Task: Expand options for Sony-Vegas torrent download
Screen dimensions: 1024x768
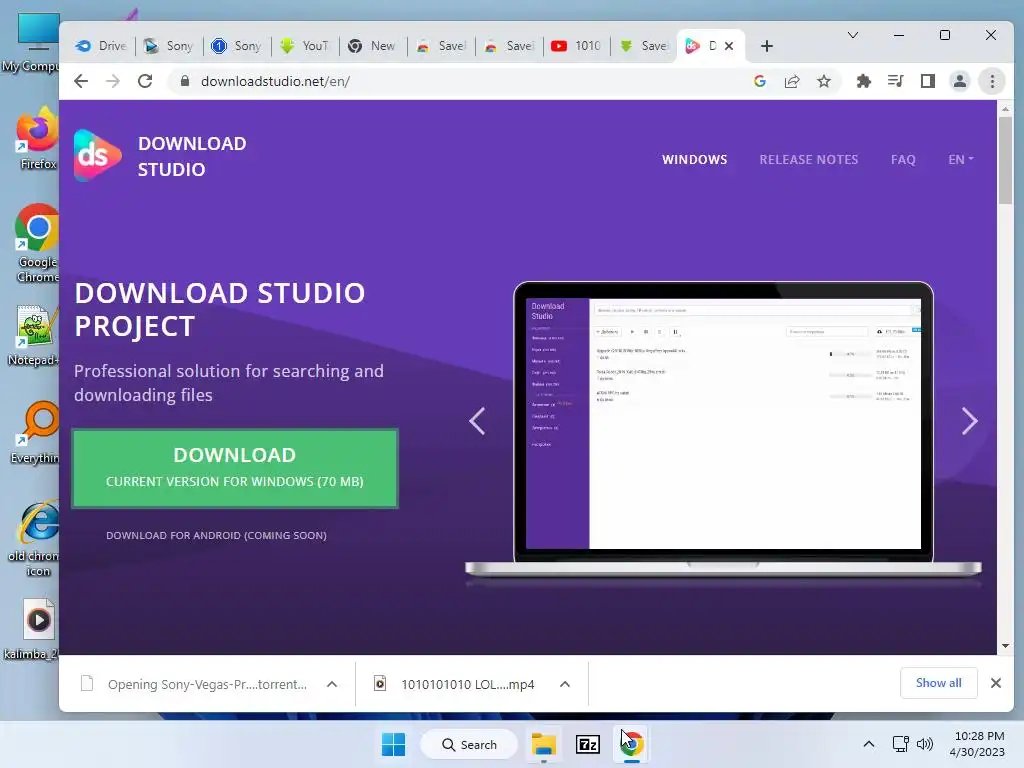Action: click(x=332, y=684)
